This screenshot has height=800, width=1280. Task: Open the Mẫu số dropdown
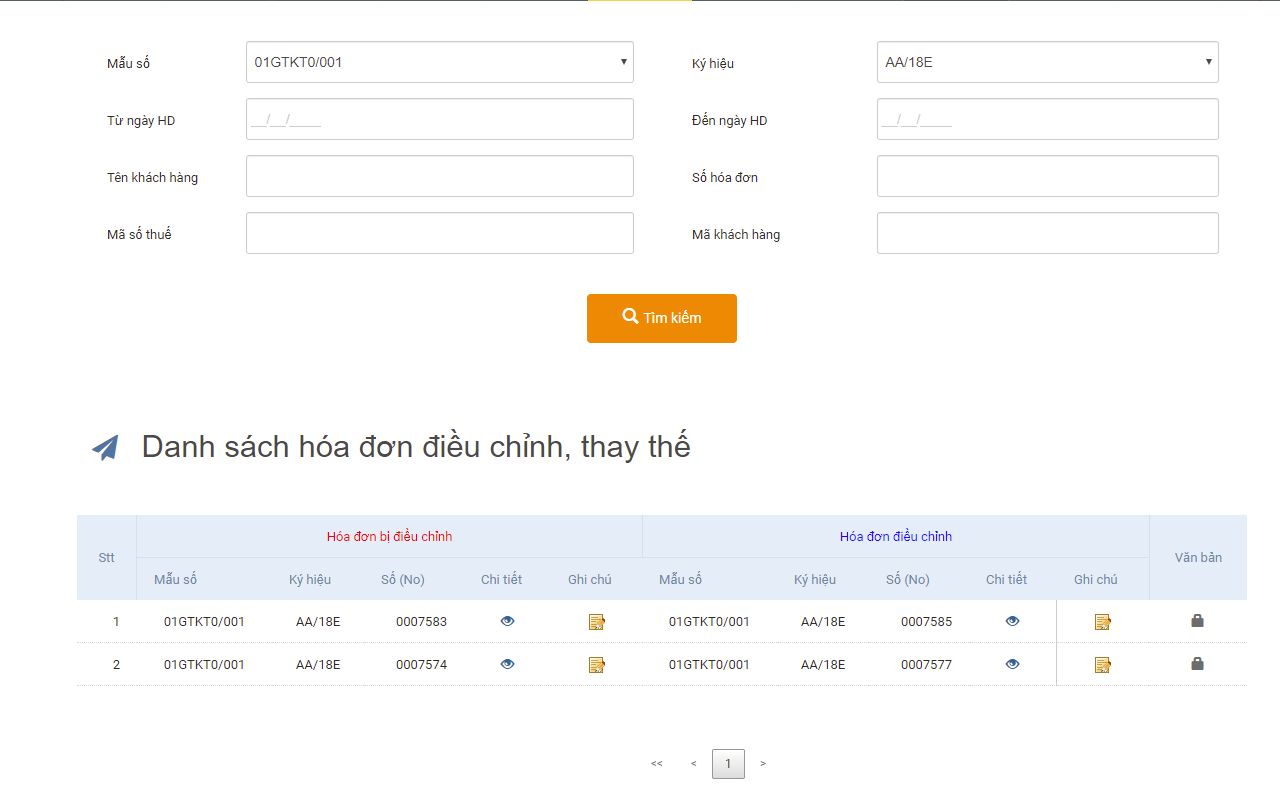point(440,61)
